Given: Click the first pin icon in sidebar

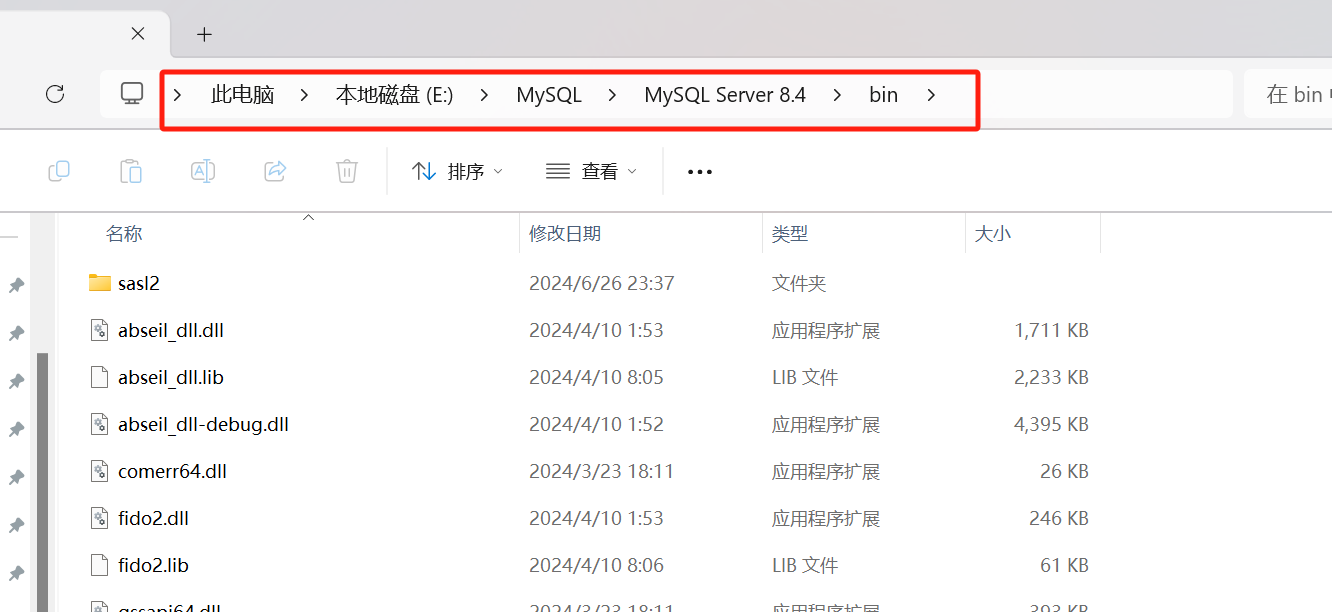Looking at the screenshot, I should point(16,286).
